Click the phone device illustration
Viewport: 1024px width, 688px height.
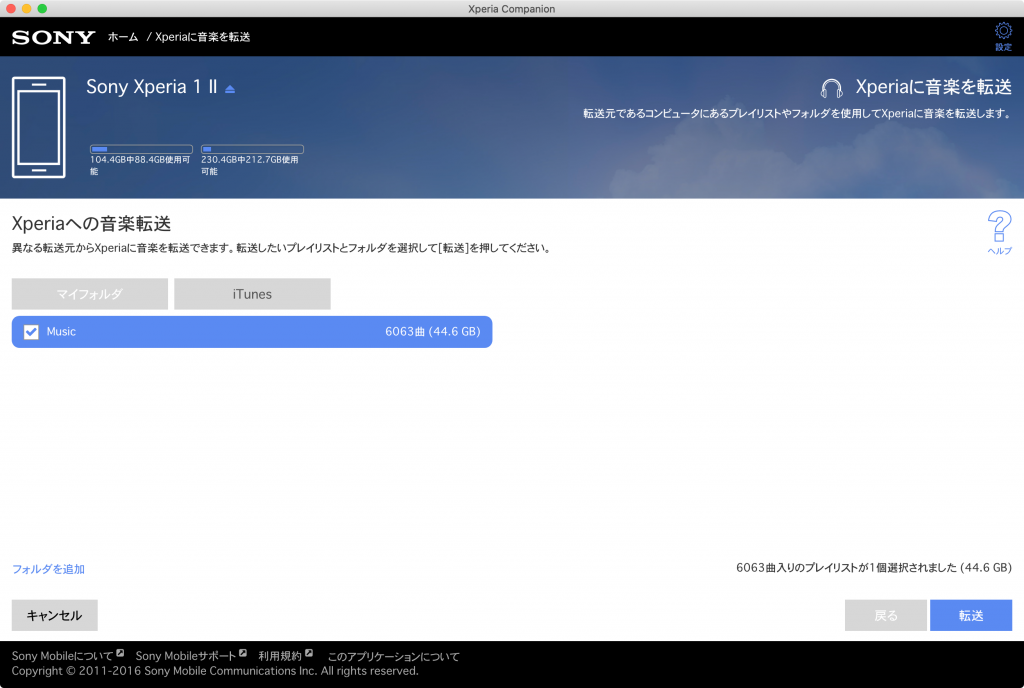[x=39, y=127]
